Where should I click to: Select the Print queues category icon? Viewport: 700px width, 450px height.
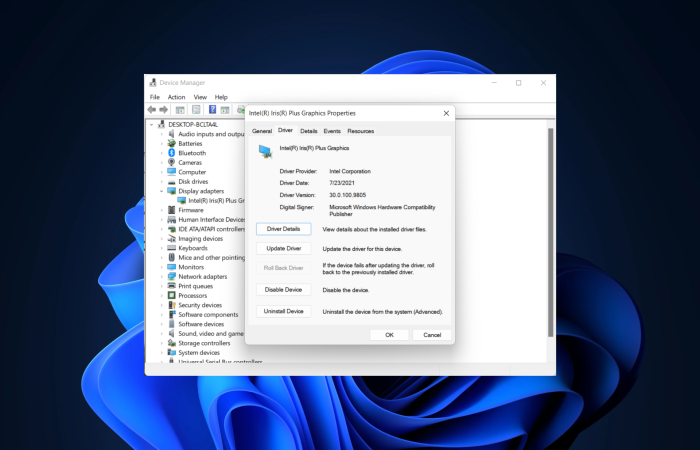pos(171,286)
